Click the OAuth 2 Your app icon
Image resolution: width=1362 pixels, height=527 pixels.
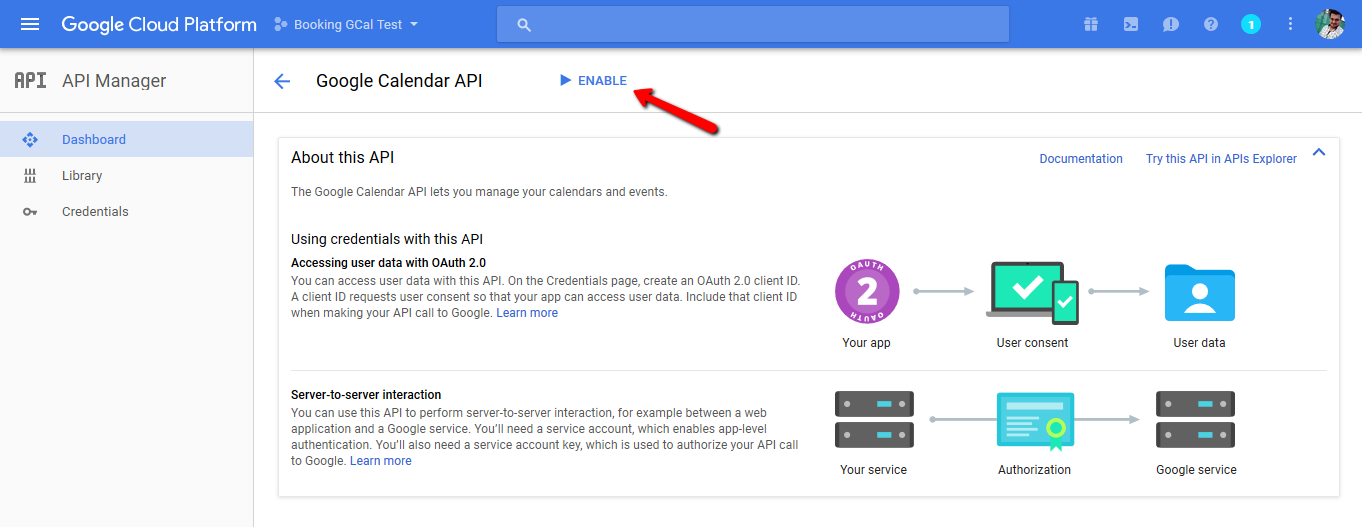(x=867, y=291)
